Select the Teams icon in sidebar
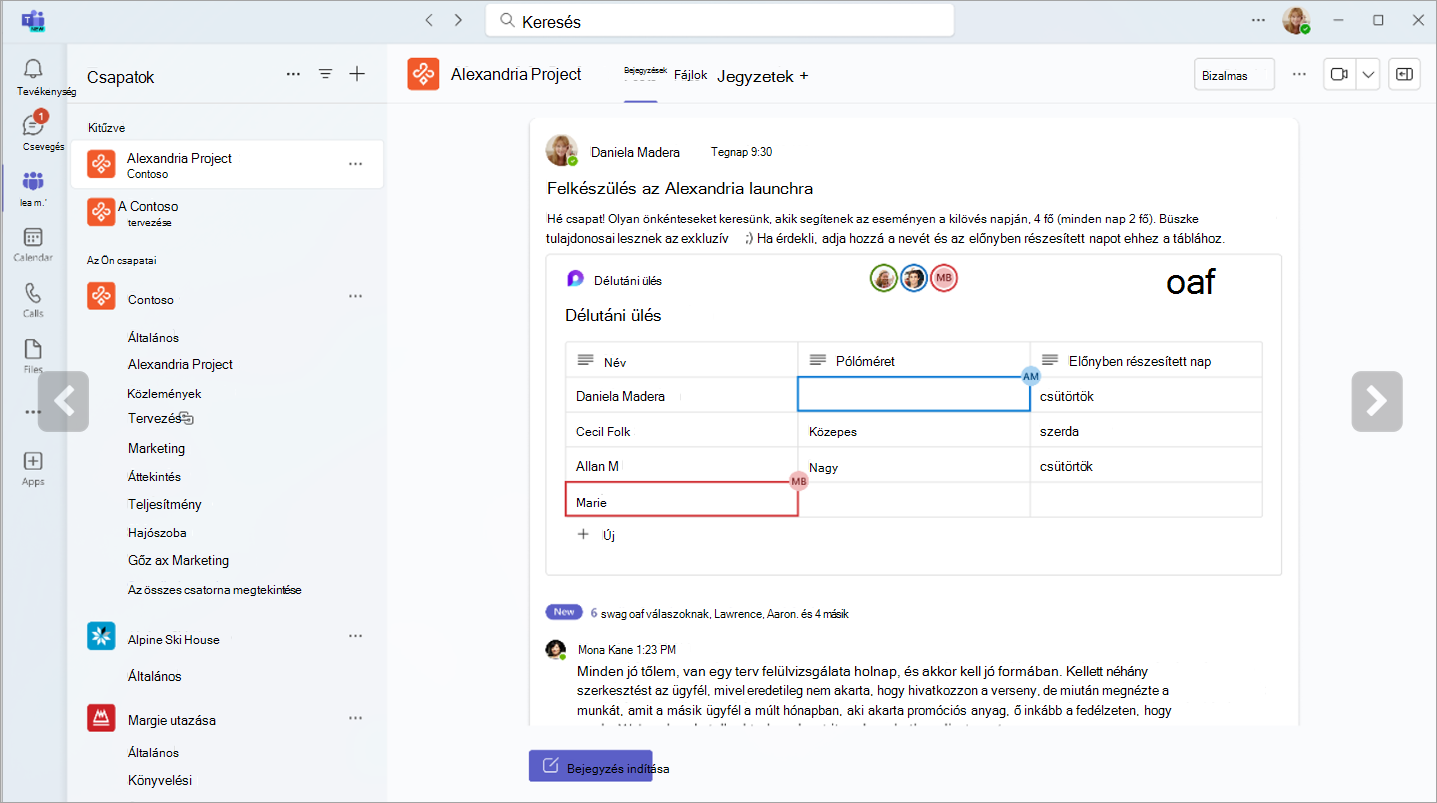Viewport: 1437px width, 803px height. tap(33, 187)
